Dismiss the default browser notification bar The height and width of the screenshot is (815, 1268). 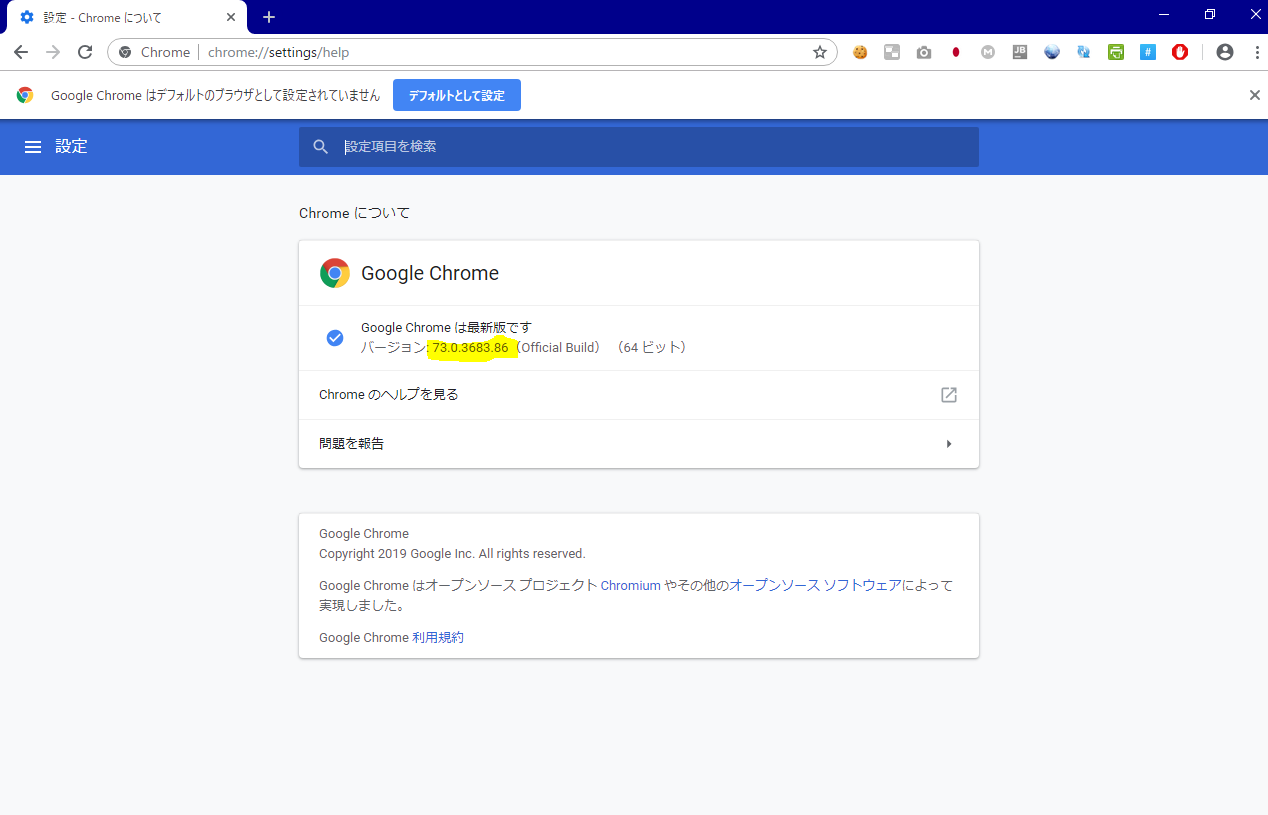[x=1254, y=96]
